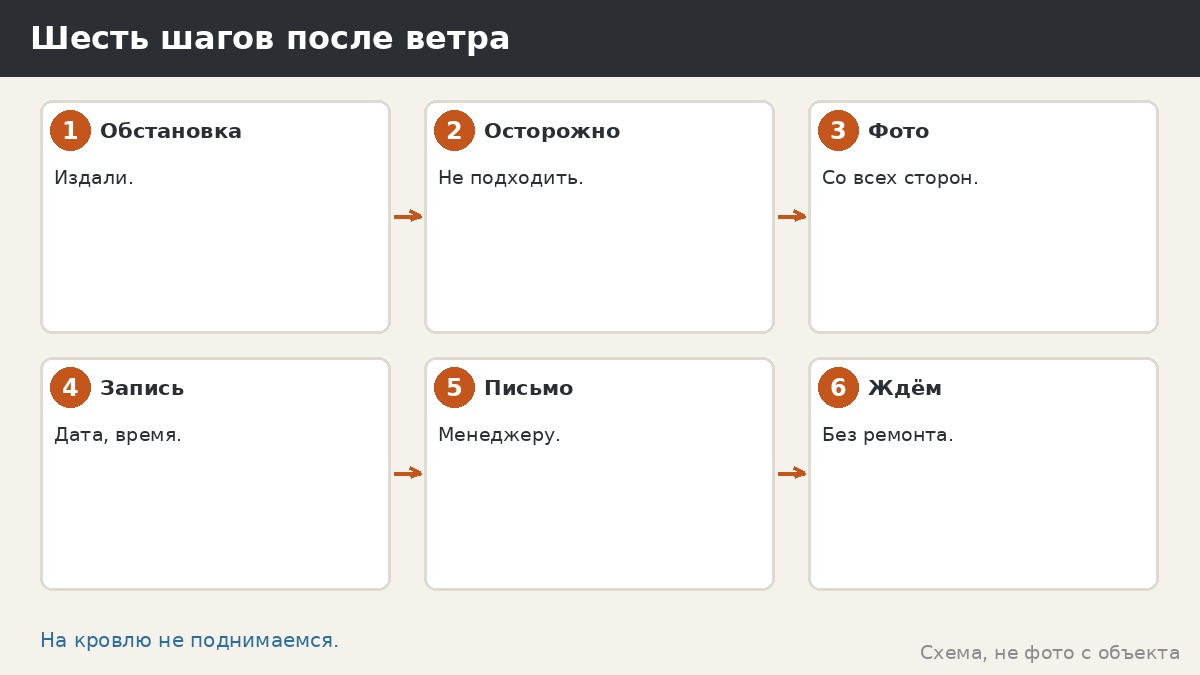The width and height of the screenshot is (1200, 675).
Task: Click the heading "Ждём"
Action: [x=905, y=388]
